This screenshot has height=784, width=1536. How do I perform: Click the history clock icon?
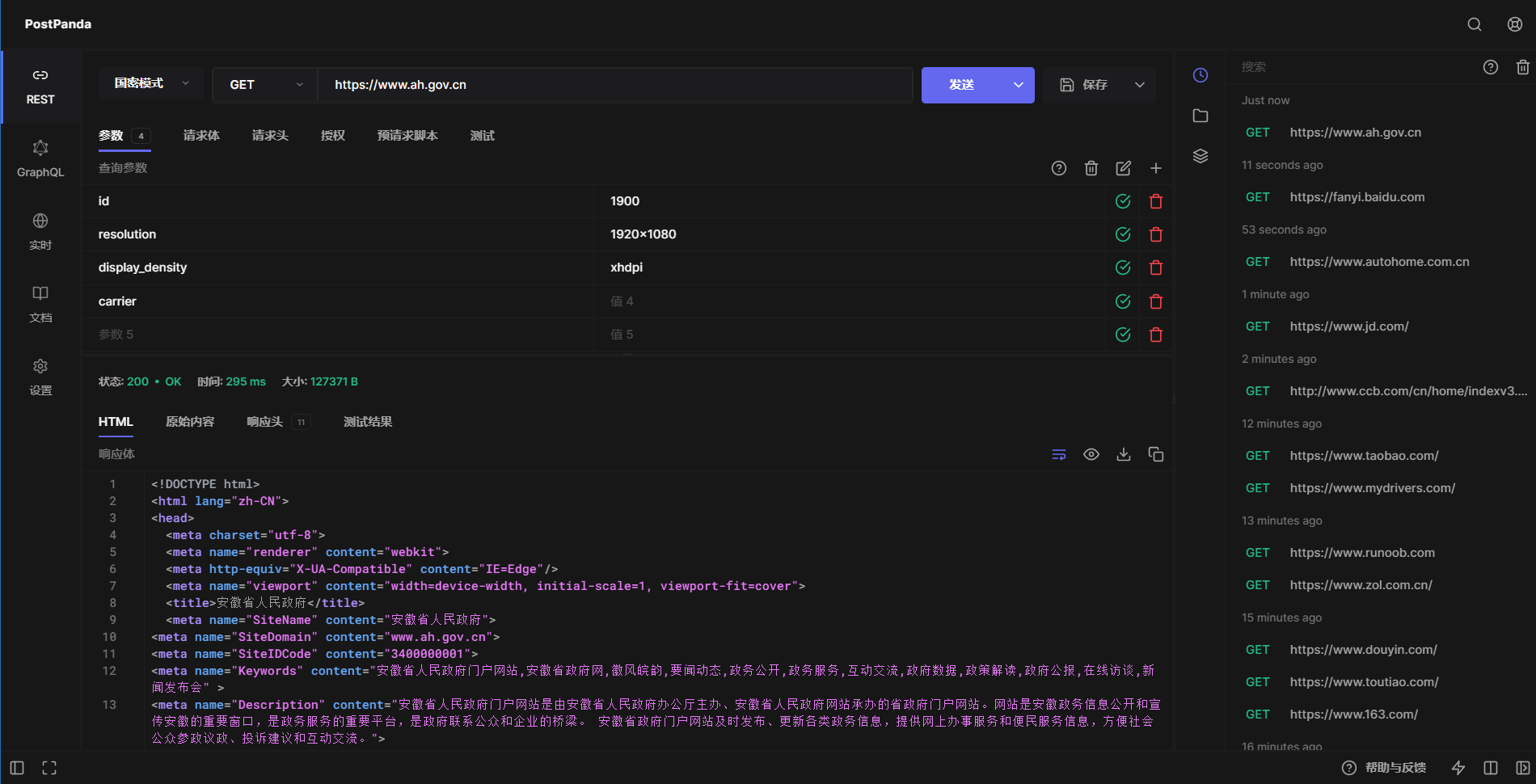[1201, 75]
